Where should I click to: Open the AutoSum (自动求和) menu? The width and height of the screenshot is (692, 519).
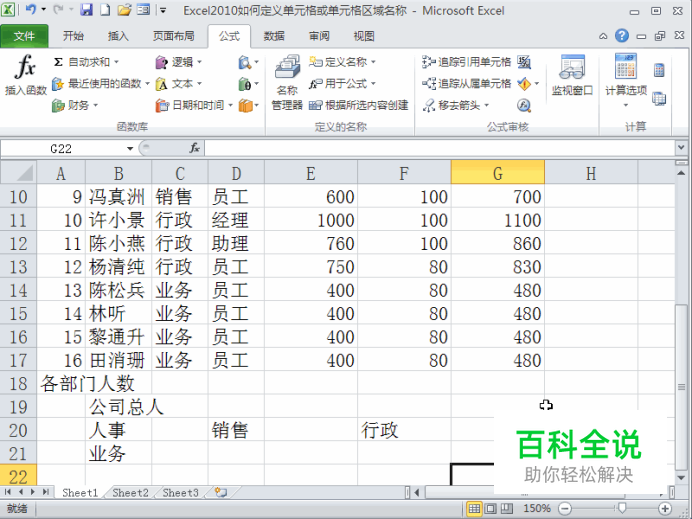tap(86, 62)
